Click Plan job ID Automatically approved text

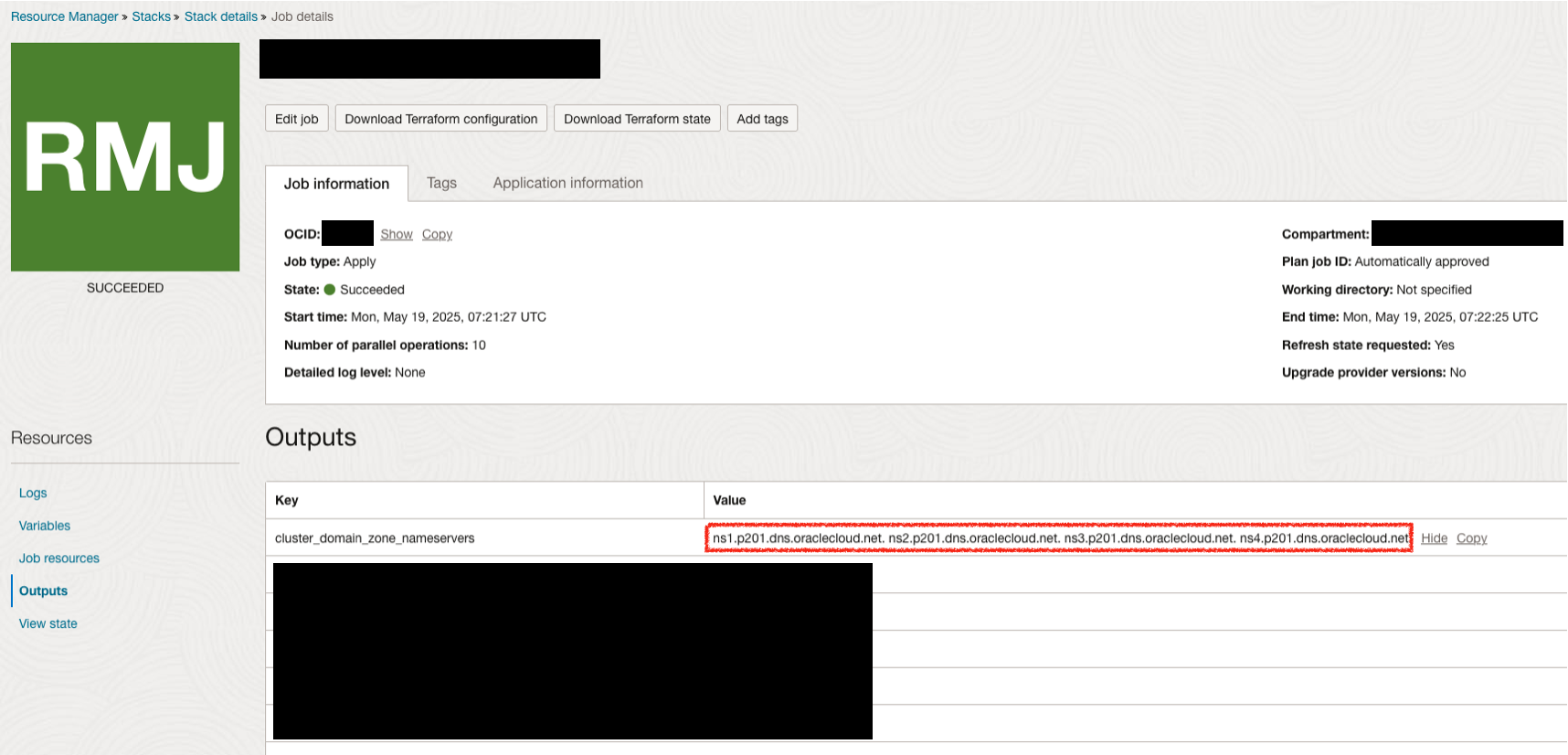[1422, 261]
